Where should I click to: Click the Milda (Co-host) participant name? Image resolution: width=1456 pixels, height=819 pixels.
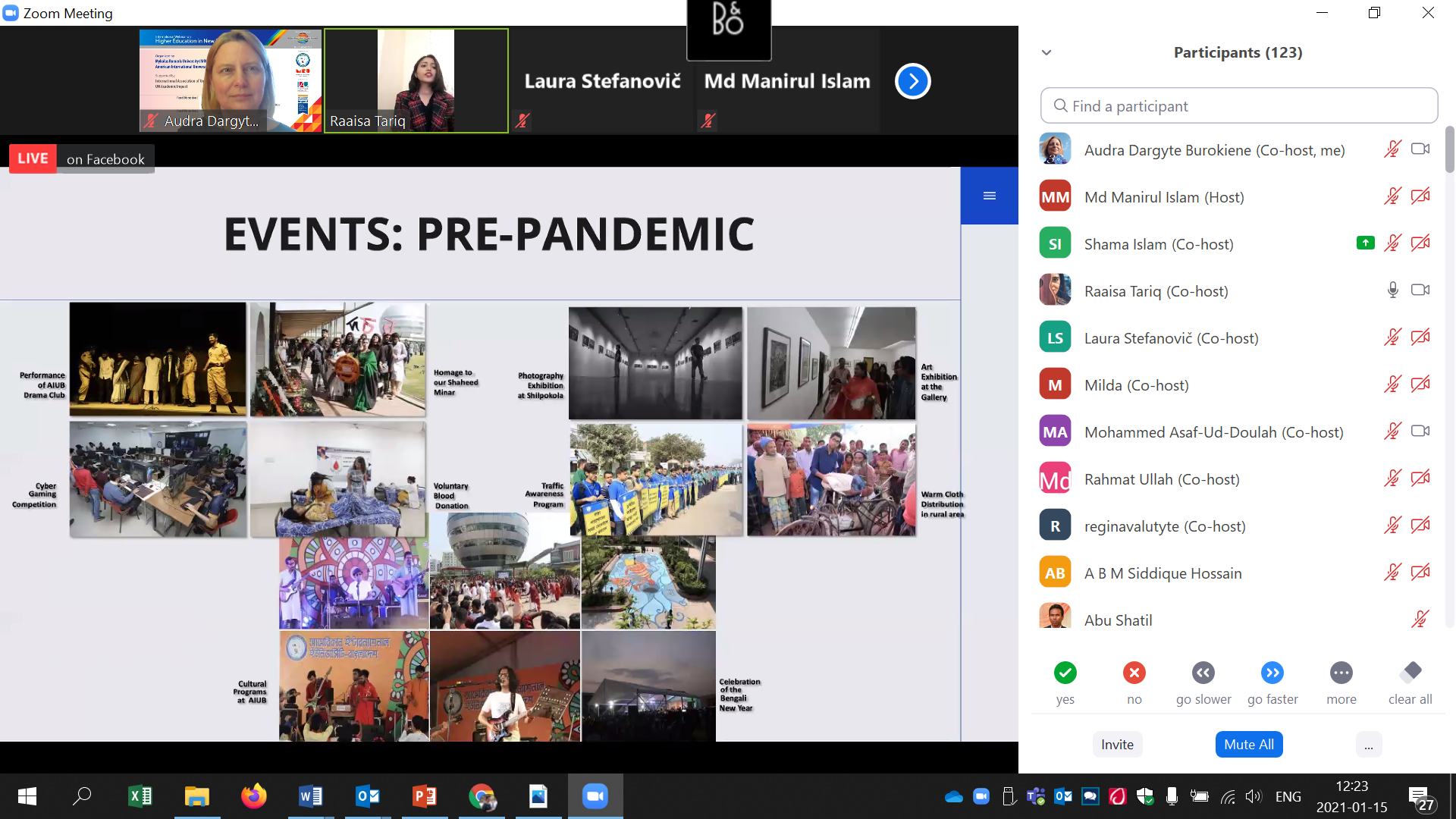pyautogui.click(x=1136, y=385)
